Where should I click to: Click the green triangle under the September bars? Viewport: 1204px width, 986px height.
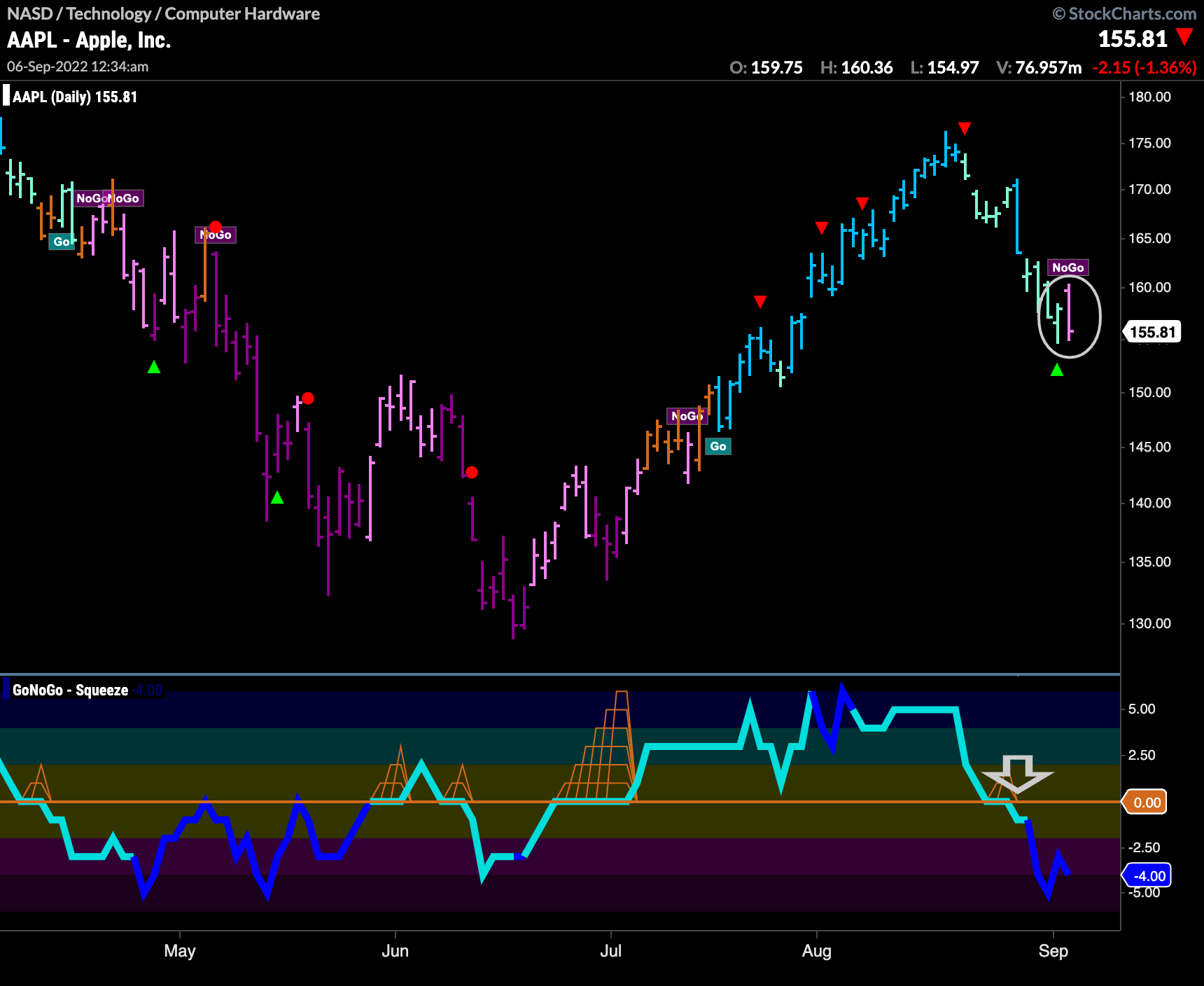pyautogui.click(x=1057, y=370)
